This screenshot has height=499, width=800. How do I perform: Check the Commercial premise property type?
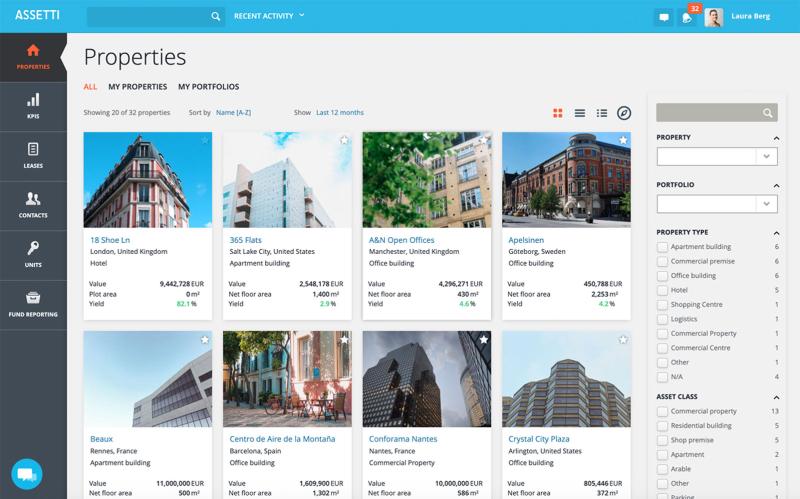662,261
